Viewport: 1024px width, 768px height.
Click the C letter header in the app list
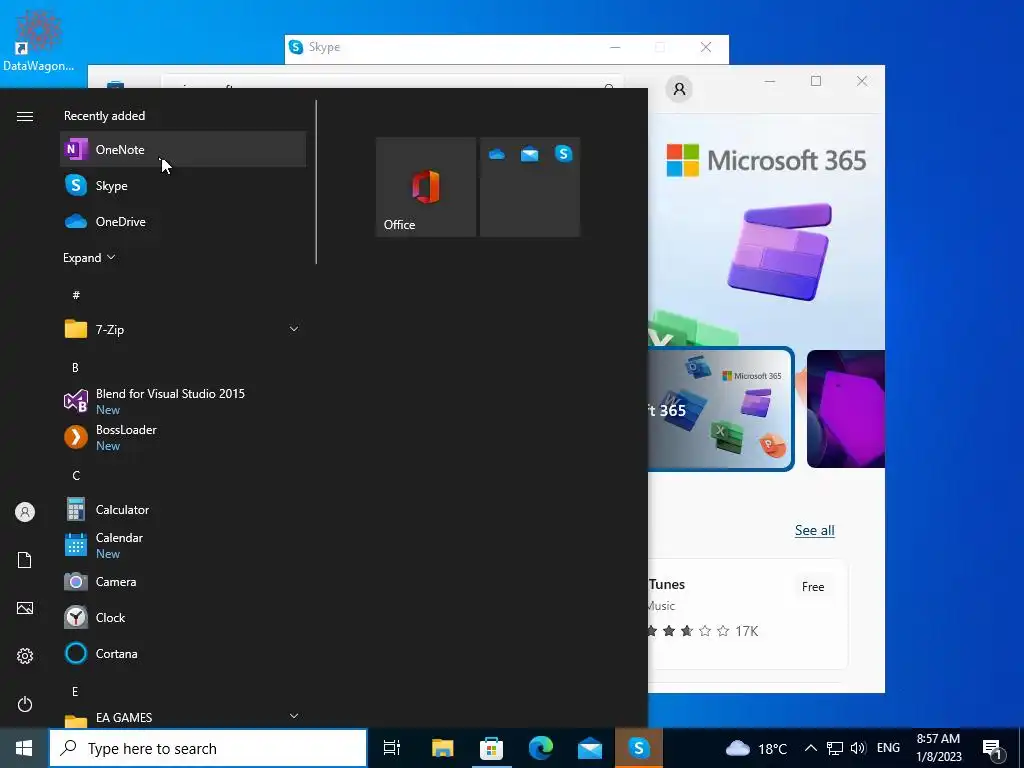click(76, 475)
